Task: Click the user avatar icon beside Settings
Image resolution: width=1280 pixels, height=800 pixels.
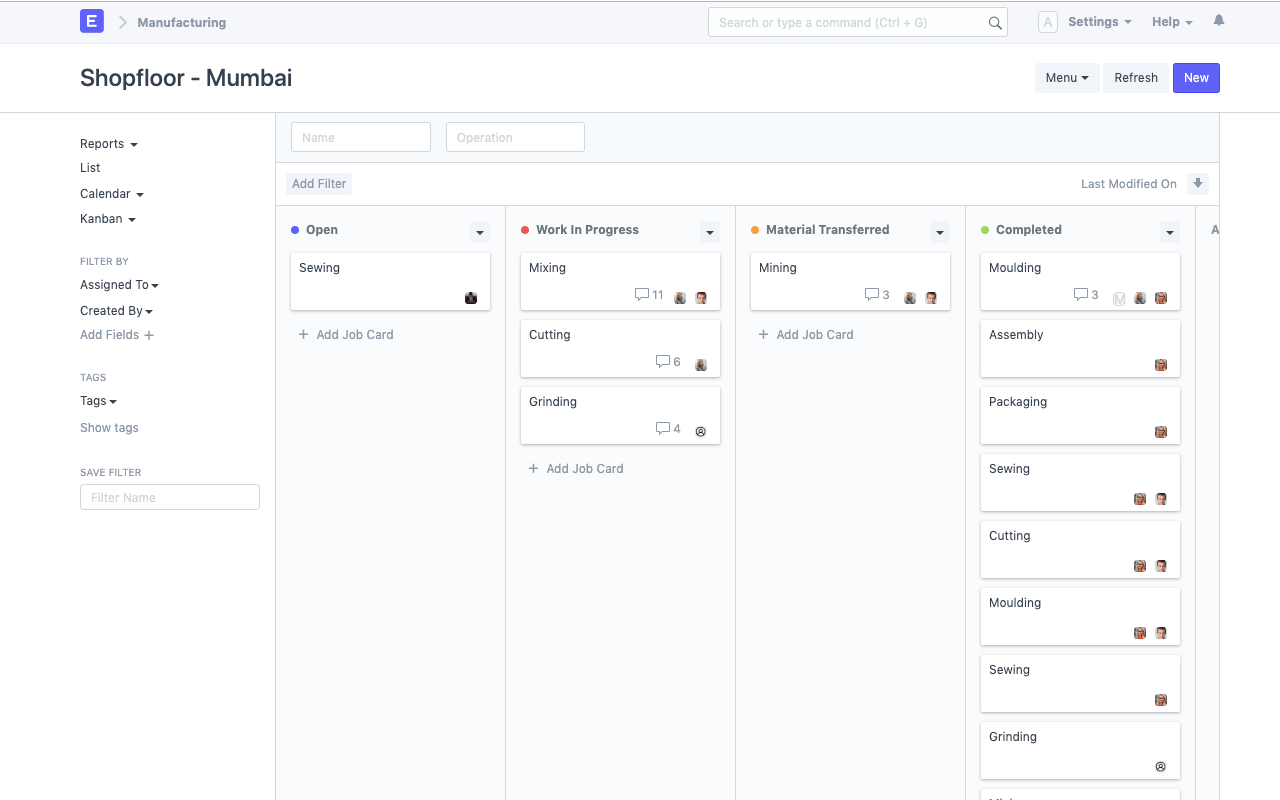Action: (x=1047, y=22)
